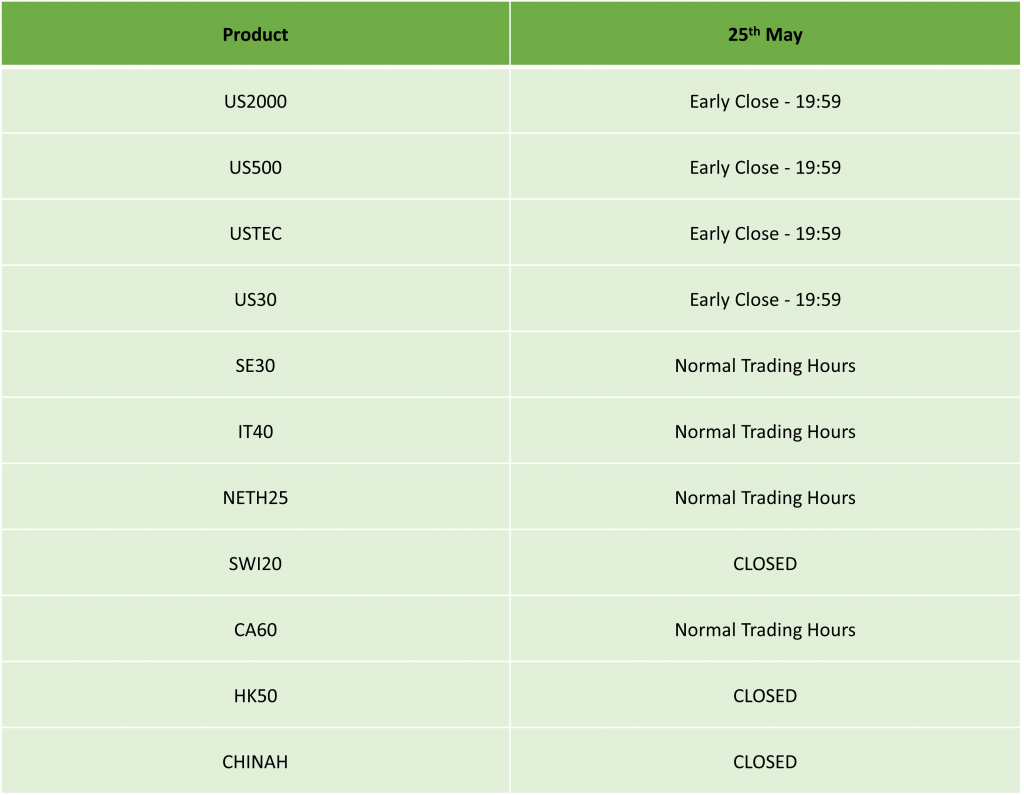Click the 25th May column header
Image resolution: width=1024 pixels, height=795 pixels.
click(x=765, y=35)
